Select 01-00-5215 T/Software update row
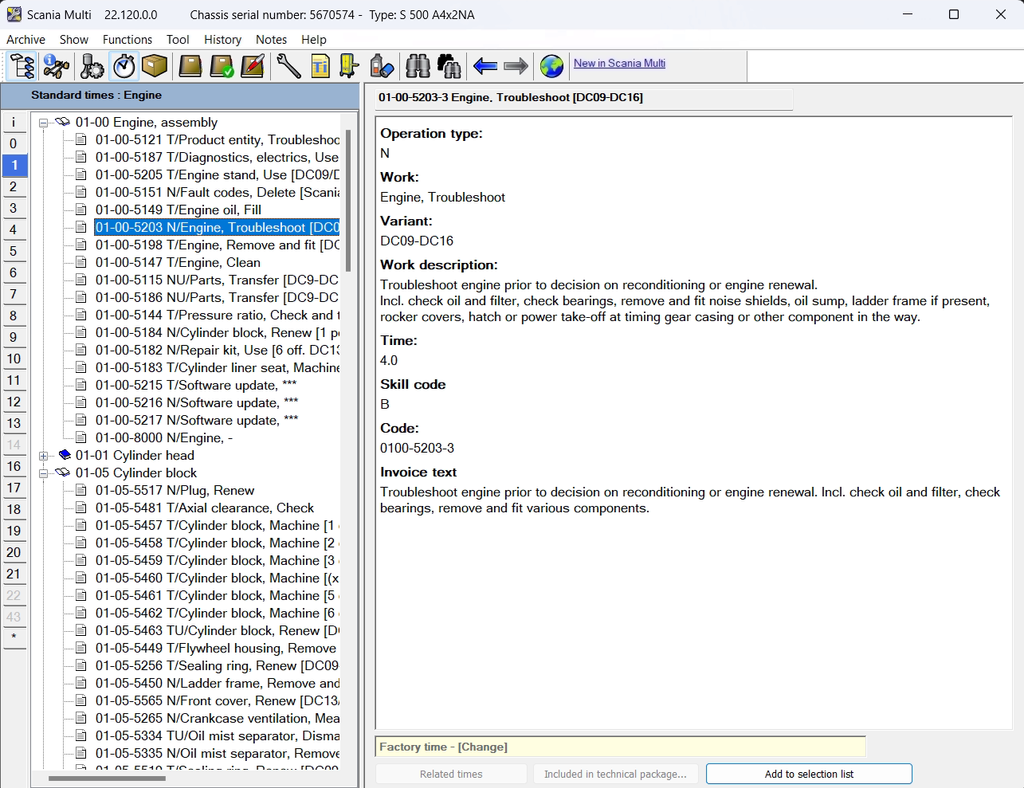The image size is (1024, 788). click(x=196, y=385)
